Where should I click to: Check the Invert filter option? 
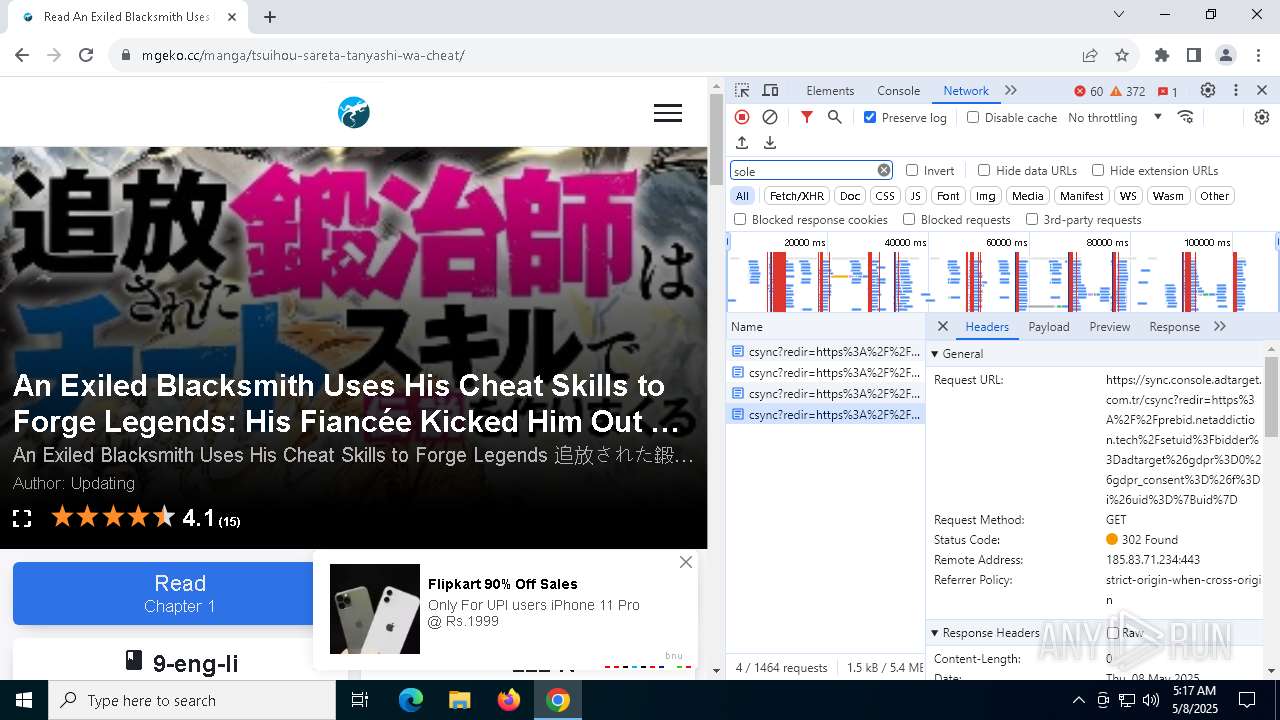912,170
